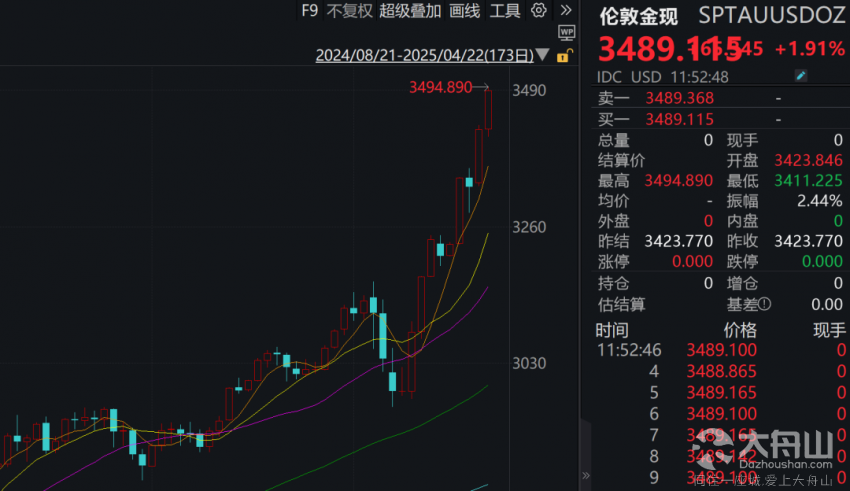Click the 3030 price axis label
The height and width of the screenshot is (491, 850).
[529, 363]
